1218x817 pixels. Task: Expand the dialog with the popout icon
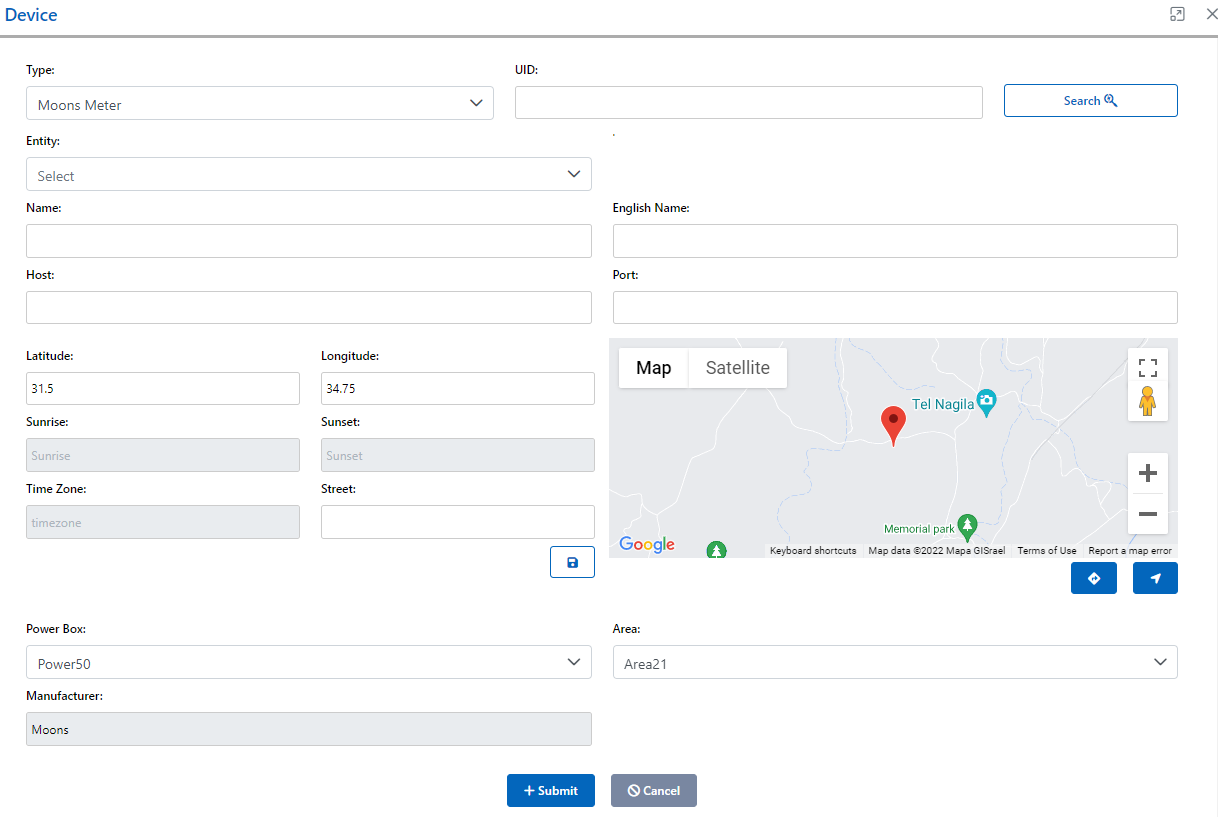click(x=1177, y=14)
